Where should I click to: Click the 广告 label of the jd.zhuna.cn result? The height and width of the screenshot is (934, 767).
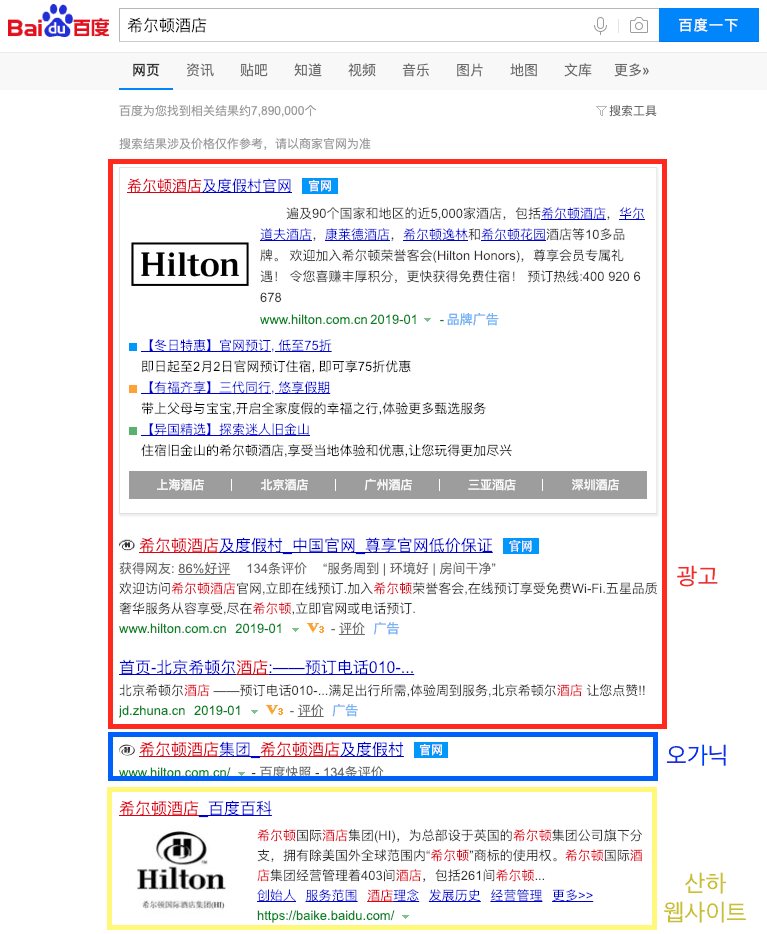click(345, 711)
